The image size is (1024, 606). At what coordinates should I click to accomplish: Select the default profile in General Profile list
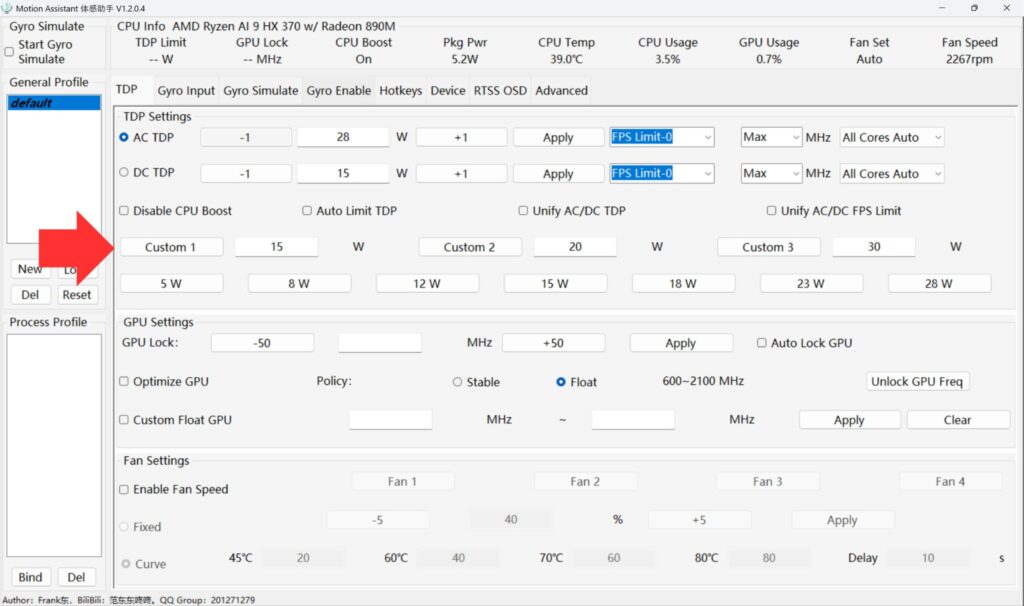(x=54, y=103)
